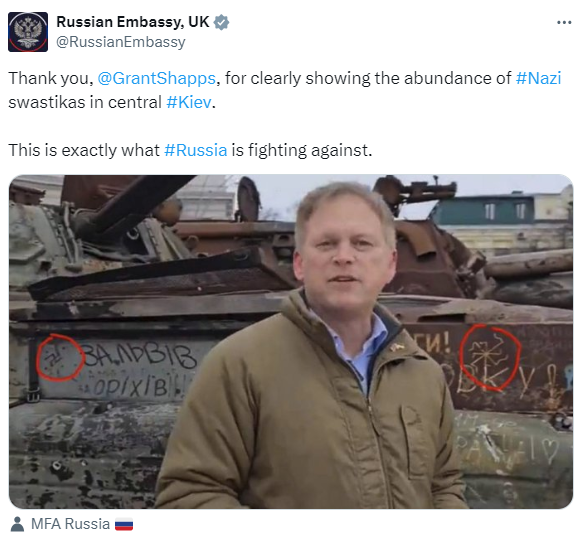582x535 pixels.
Task: Open the @GrantShapps mention
Action: (x=156, y=78)
